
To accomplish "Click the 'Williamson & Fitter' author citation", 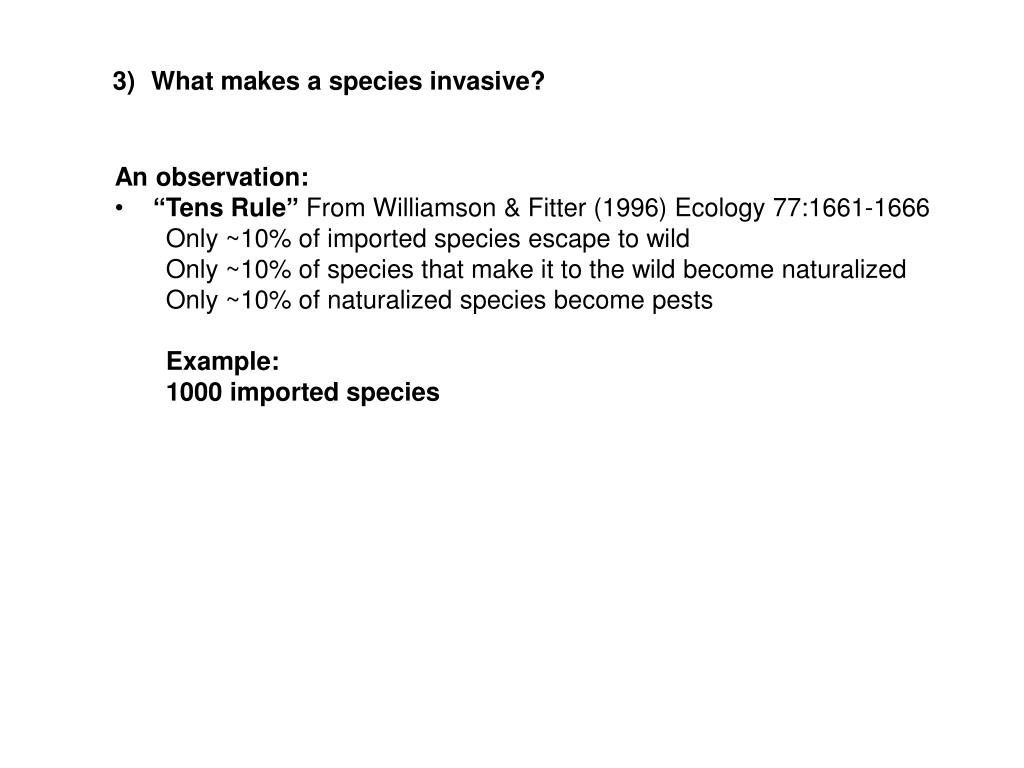I will [480, 208].
